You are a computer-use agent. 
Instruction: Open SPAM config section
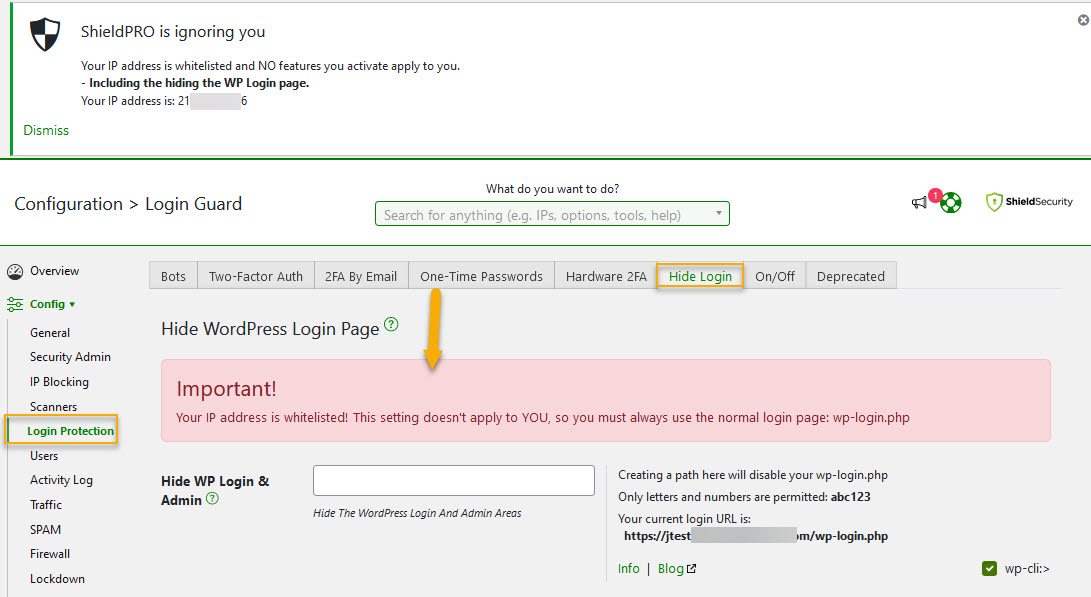45,530
